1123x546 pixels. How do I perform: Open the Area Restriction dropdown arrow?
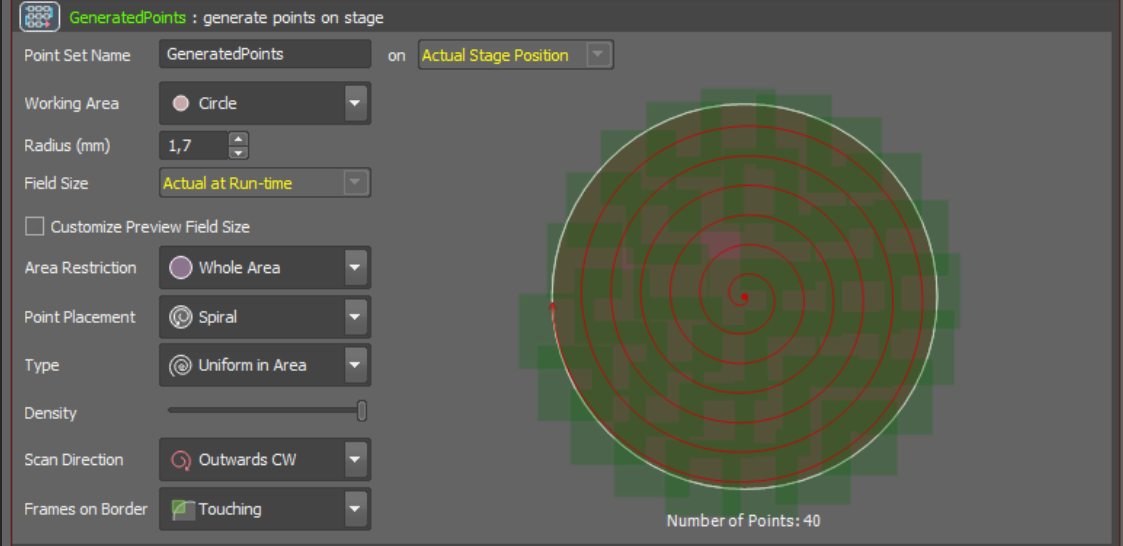[x=354, y=267]
